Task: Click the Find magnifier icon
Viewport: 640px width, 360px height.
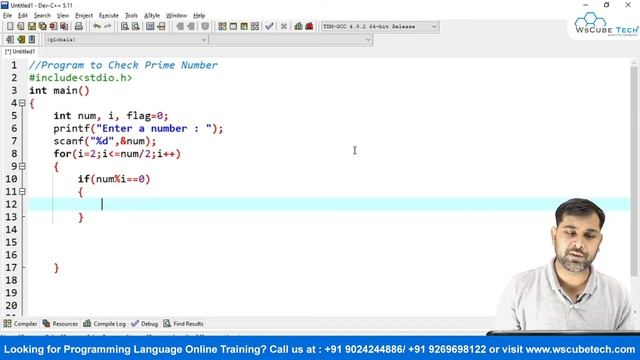Action: click(x=125, y=27)
